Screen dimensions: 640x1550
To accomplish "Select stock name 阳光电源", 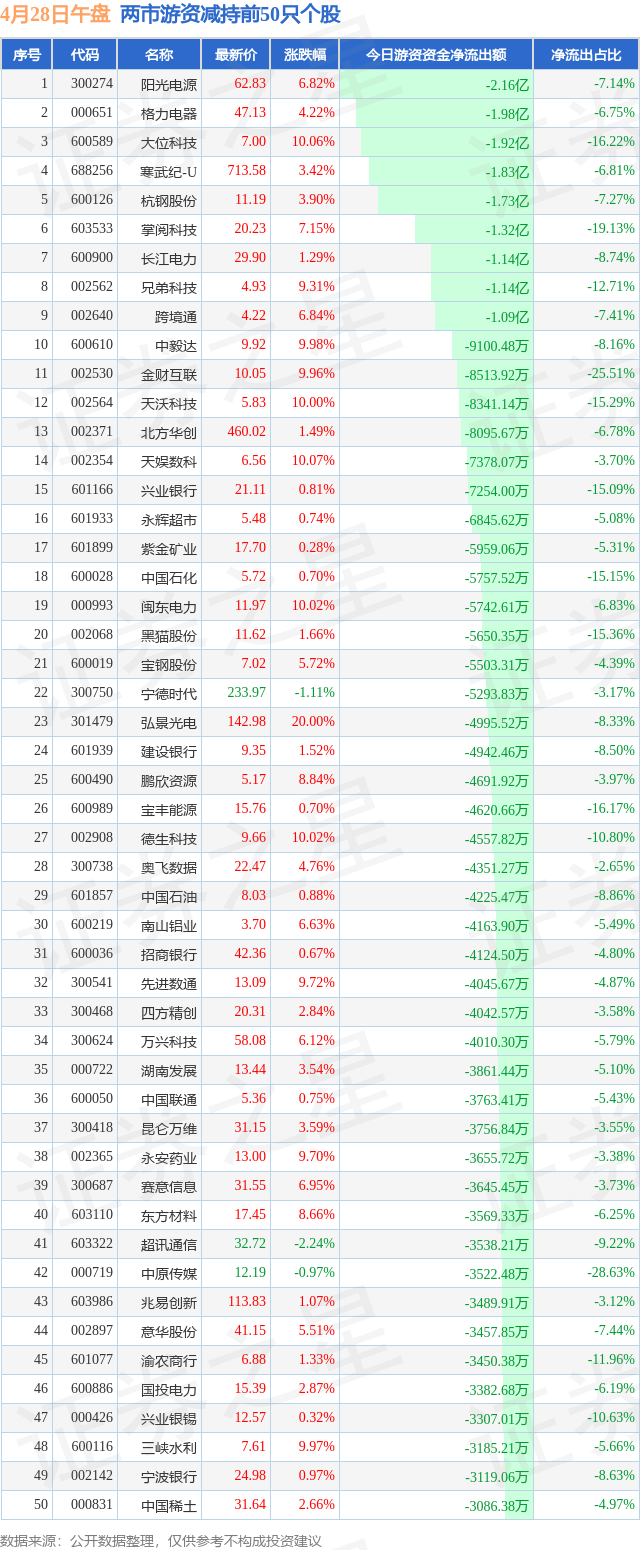I will (169, 84).
